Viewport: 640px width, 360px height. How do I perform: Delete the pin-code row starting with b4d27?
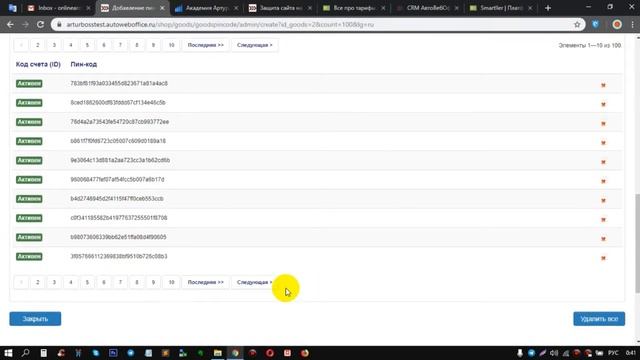(603, 200)
